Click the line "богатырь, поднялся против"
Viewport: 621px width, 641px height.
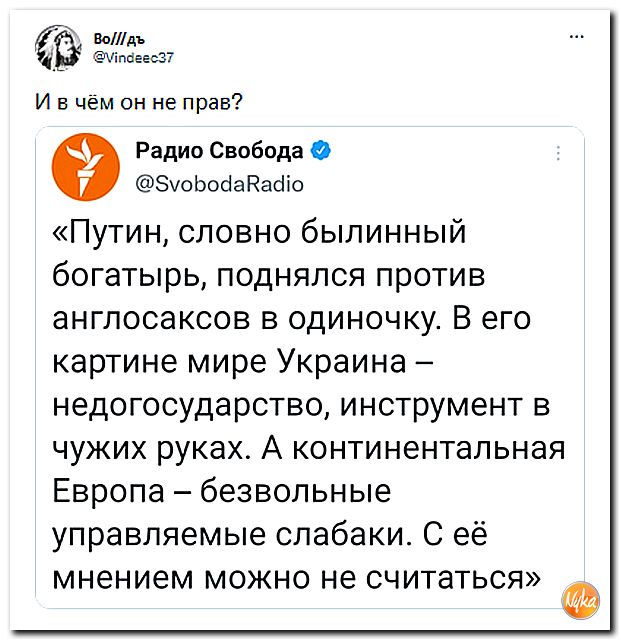click(269, 276)
